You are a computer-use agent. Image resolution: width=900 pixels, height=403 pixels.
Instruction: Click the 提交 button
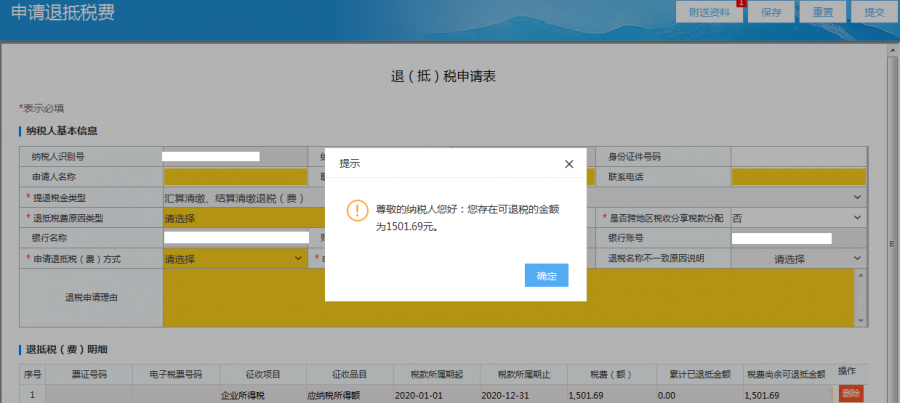[875, 13]
